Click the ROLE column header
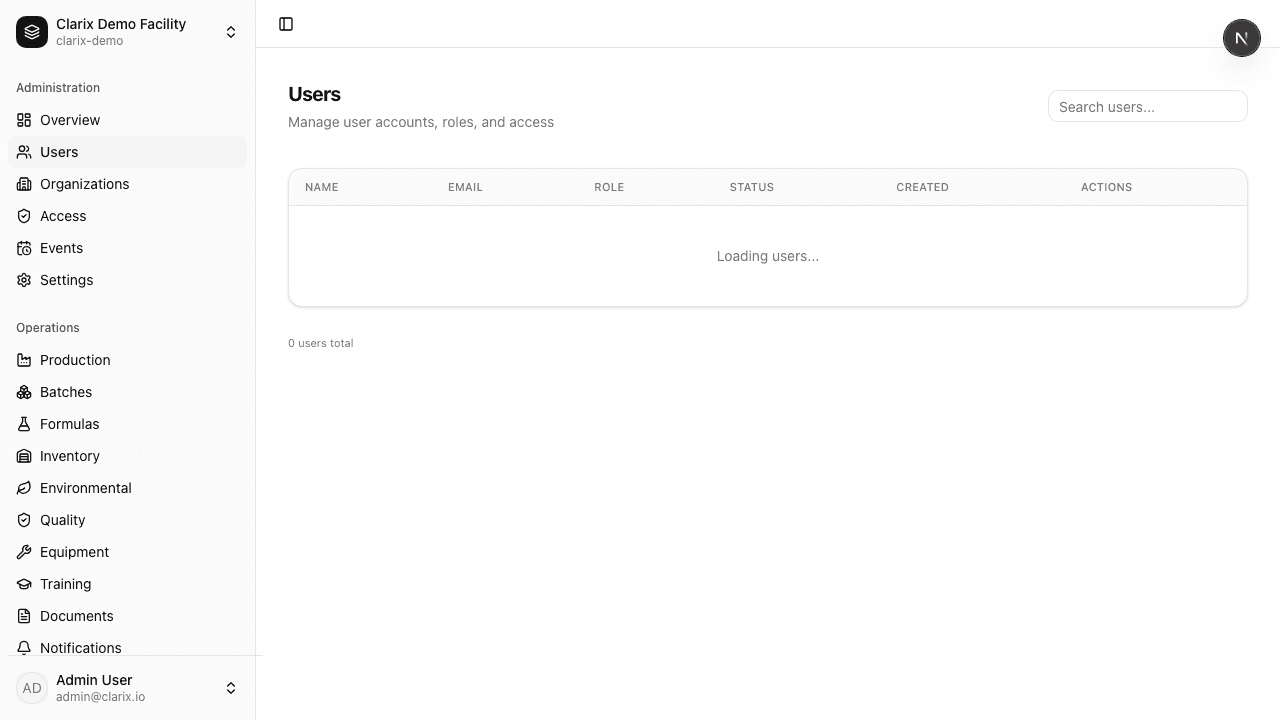 (609, 187)
